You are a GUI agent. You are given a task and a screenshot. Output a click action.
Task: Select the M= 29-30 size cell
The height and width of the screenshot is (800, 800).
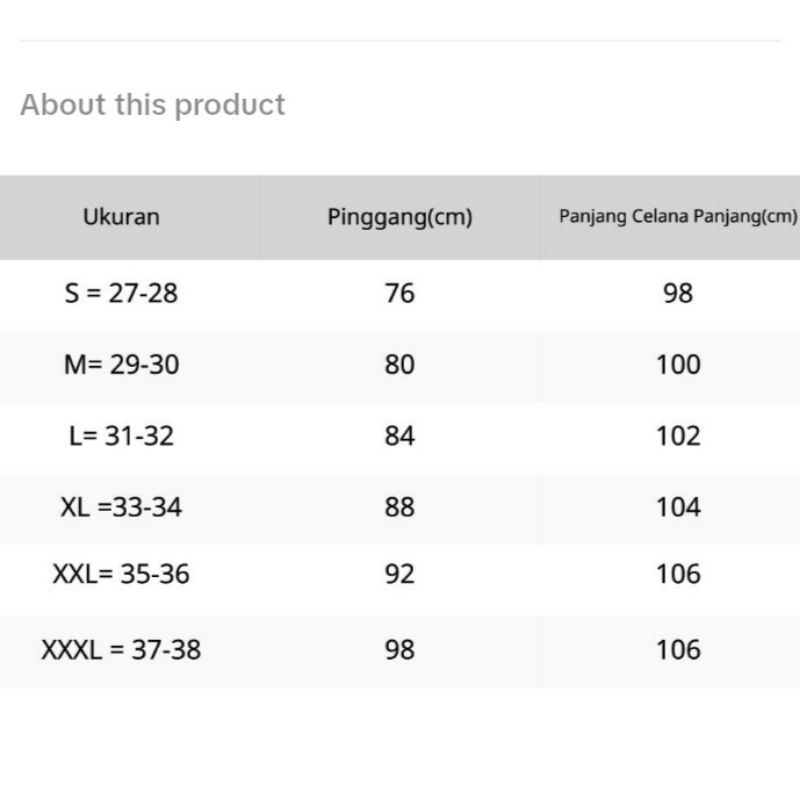121,365
